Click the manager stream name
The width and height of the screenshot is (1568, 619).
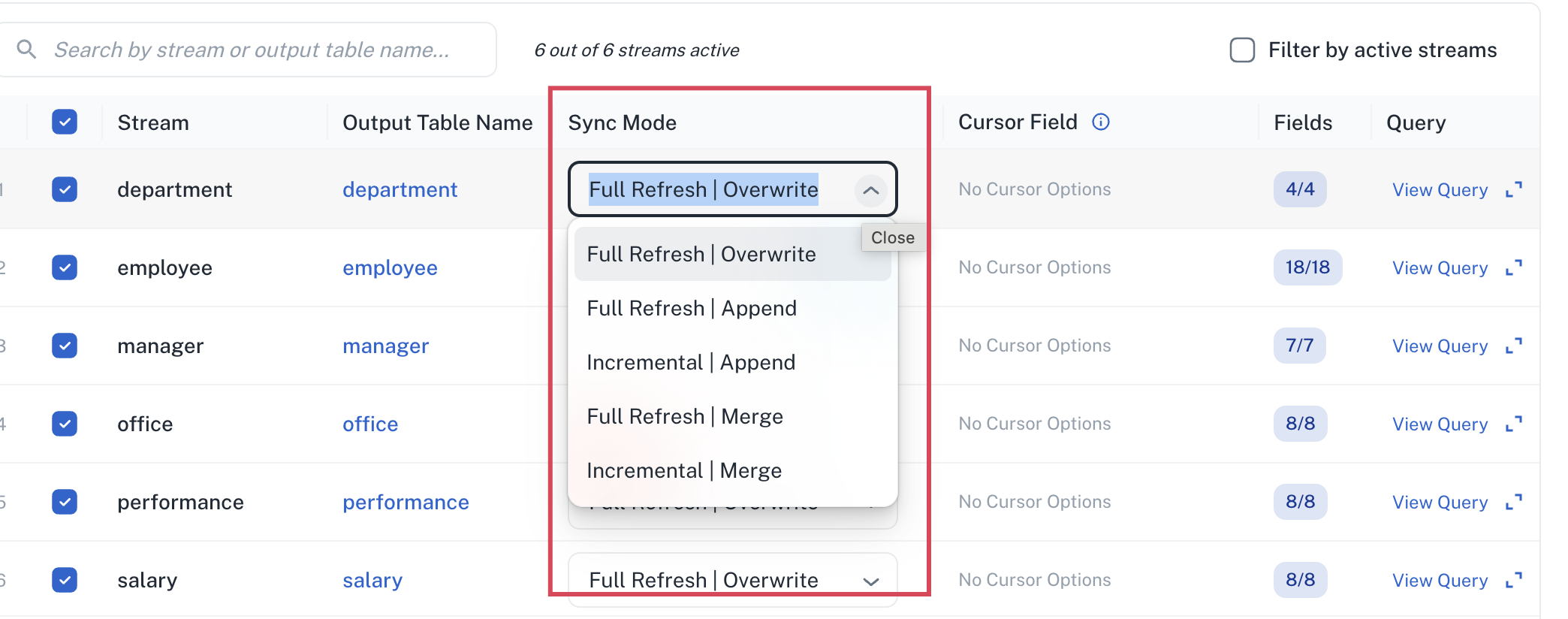tap(160, 346)
